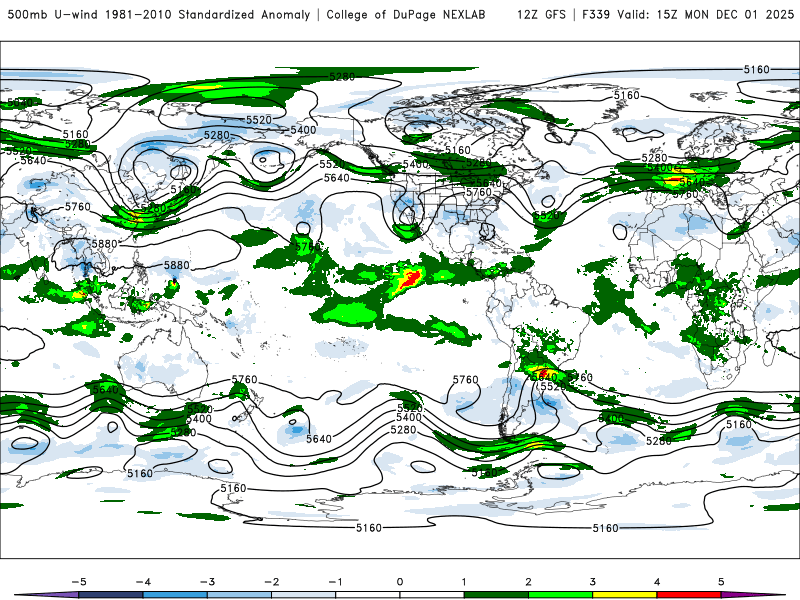Click the '5040' contour label
800x600 pixels.
pos(20,103)
